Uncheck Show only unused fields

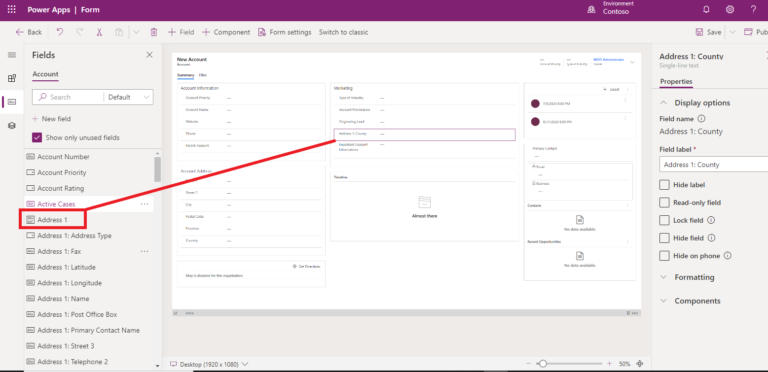[37, 138]
